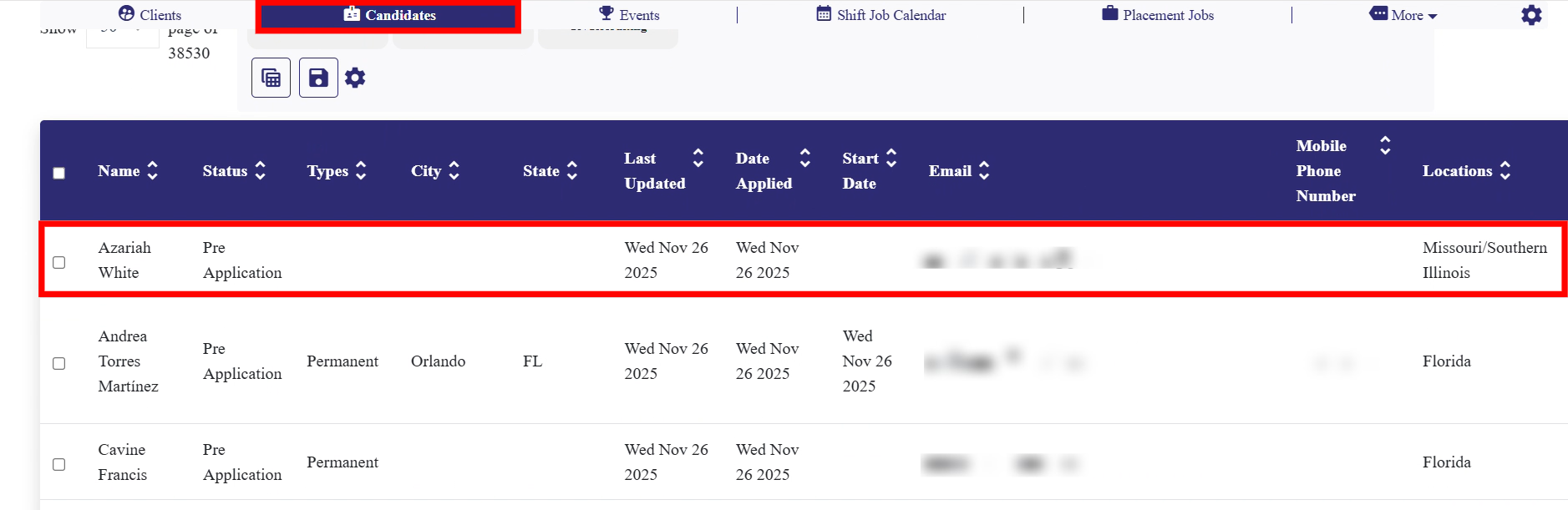Screen dimensions: 1568x510
Task: Click page count 38530 text
Action: 189,53
